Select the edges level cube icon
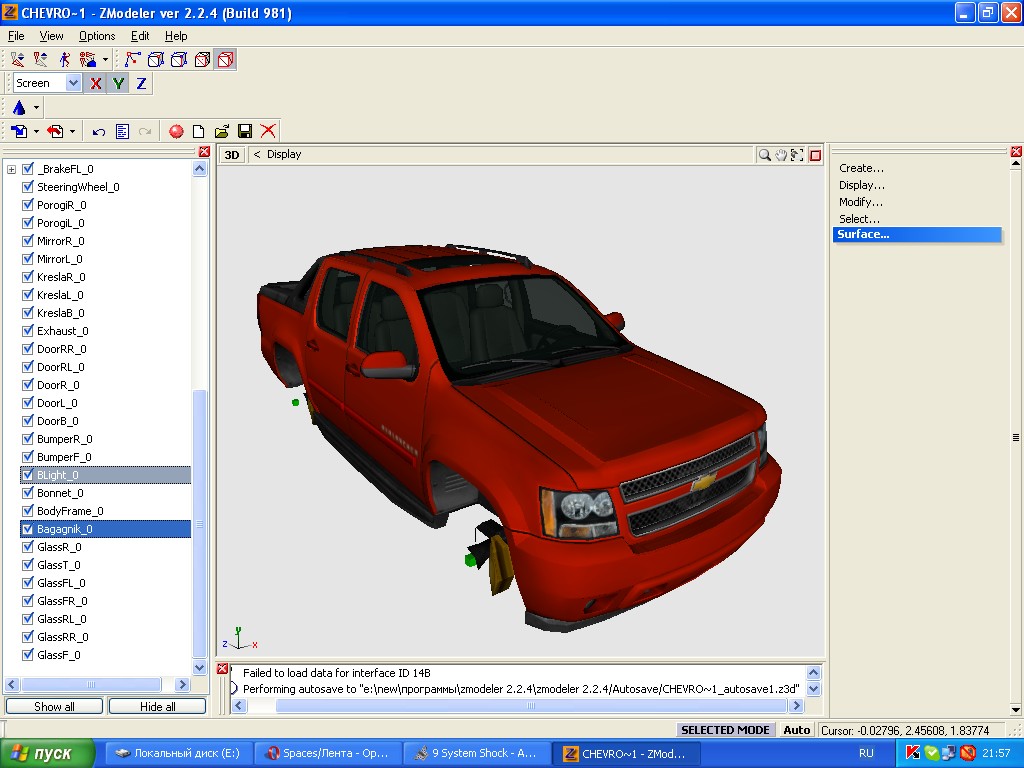Screen dimensions: 1024x768 [155, 59]
